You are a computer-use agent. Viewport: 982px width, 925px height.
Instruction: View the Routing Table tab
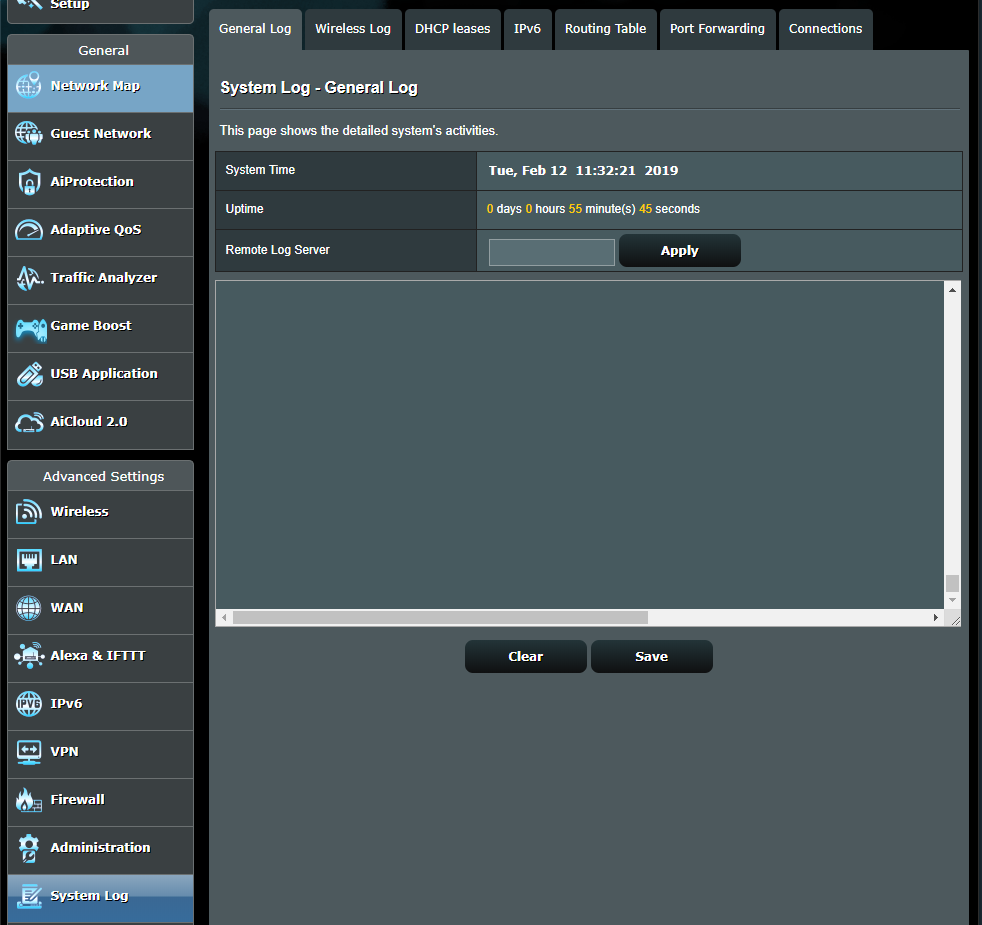605,29
